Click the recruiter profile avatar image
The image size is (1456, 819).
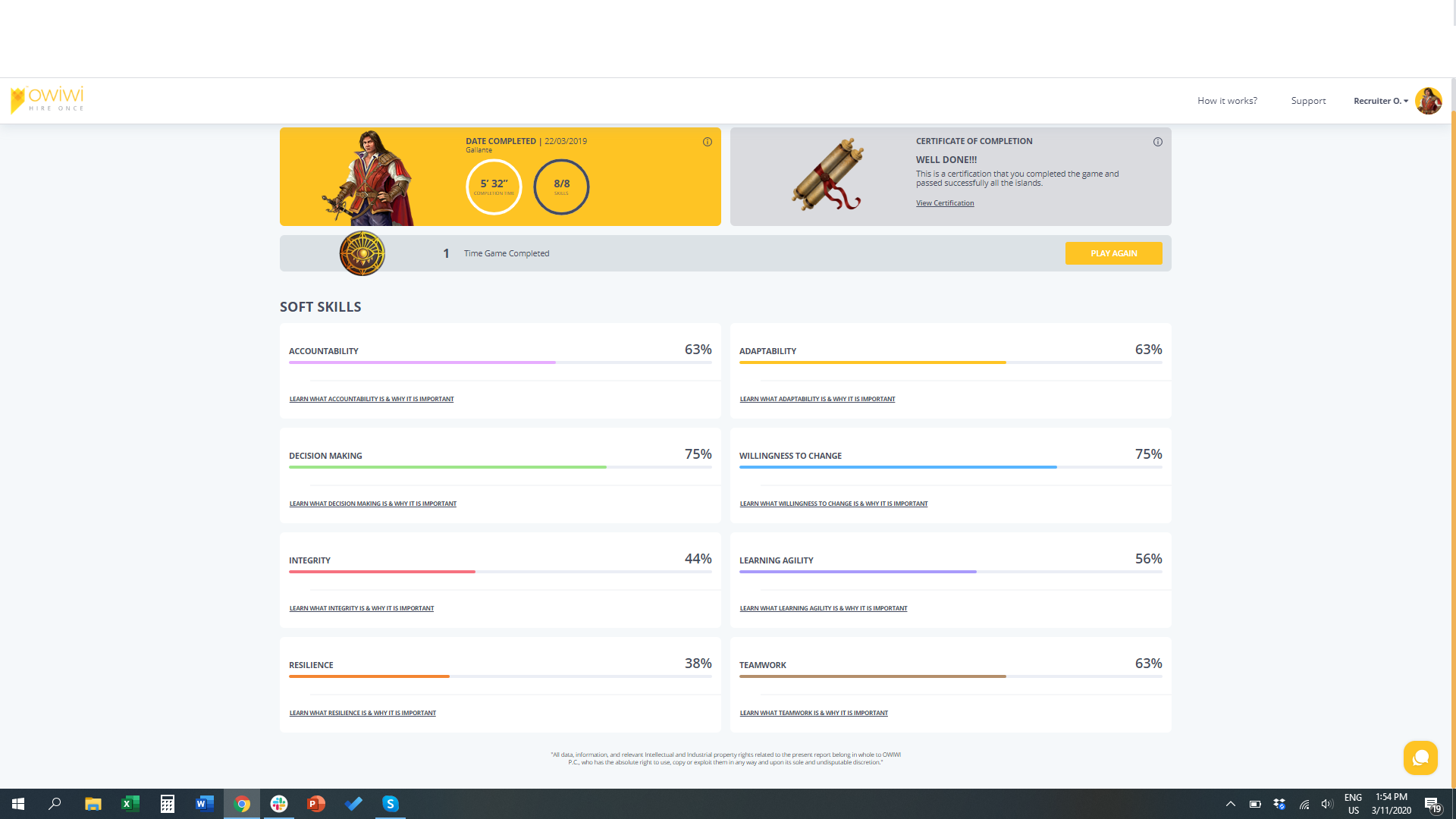[x=1429, y=100]
